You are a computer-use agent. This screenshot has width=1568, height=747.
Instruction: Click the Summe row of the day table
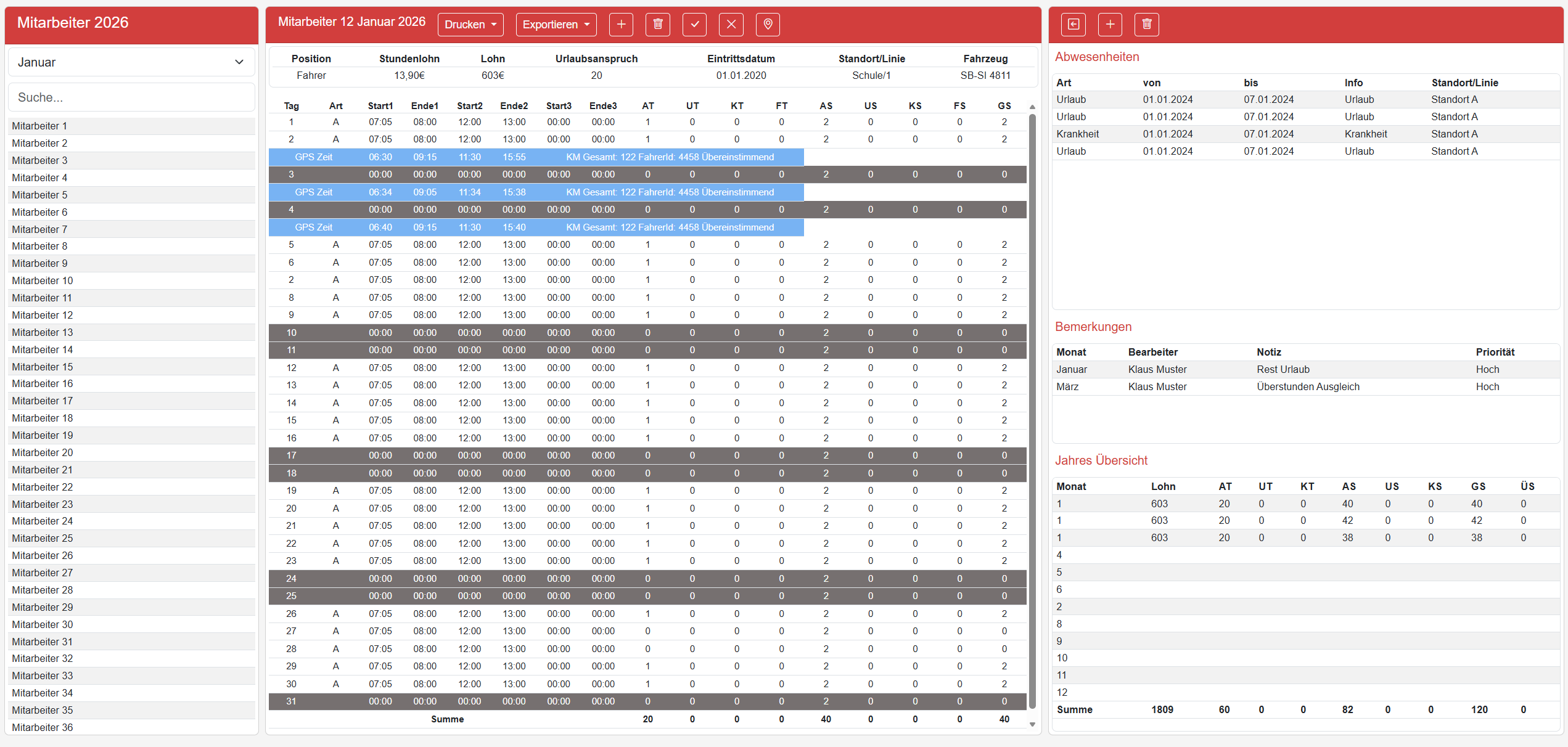[647, 719]
